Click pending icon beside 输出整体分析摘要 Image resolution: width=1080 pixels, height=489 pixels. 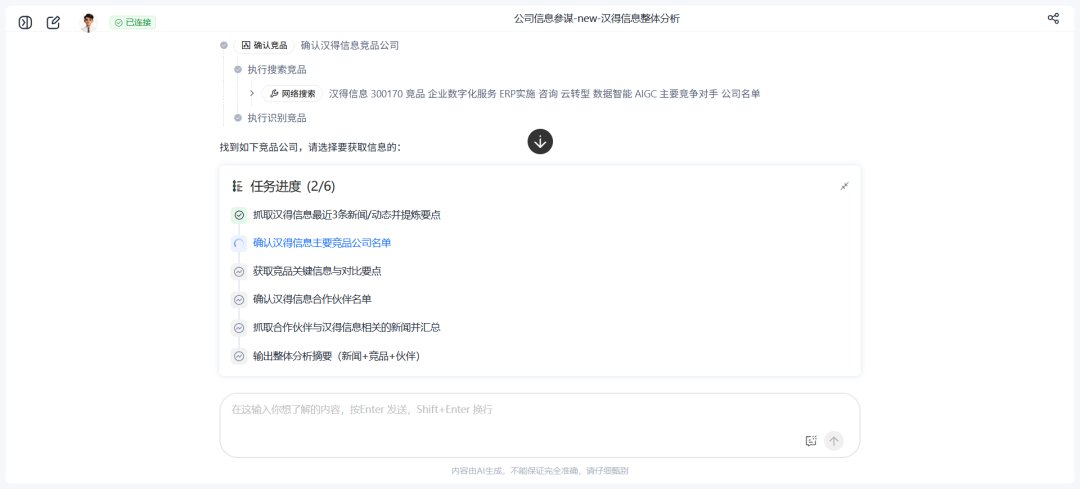pyautogui.click(x=239, y=356)
